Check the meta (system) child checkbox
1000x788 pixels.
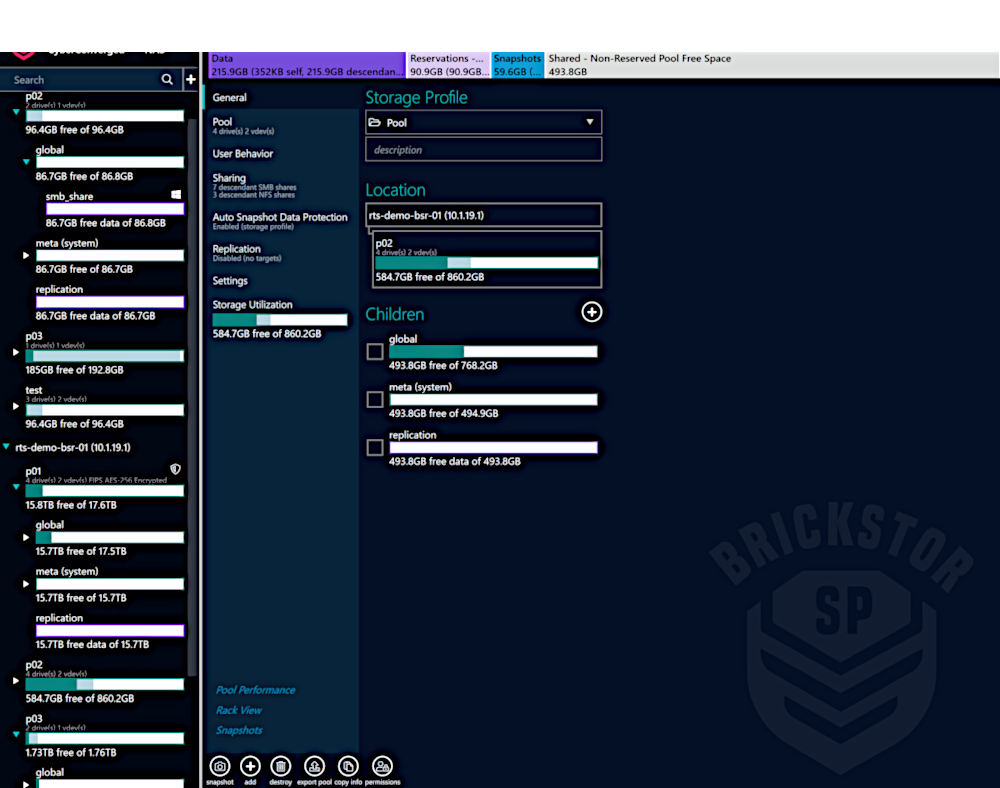pos(374,399)
